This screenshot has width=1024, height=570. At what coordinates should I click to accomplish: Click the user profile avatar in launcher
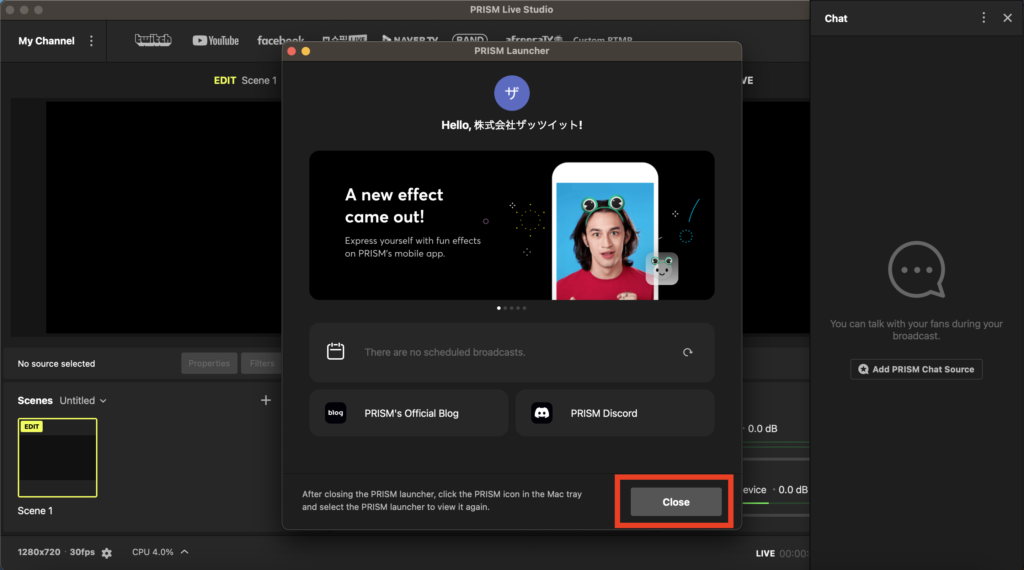512,93
